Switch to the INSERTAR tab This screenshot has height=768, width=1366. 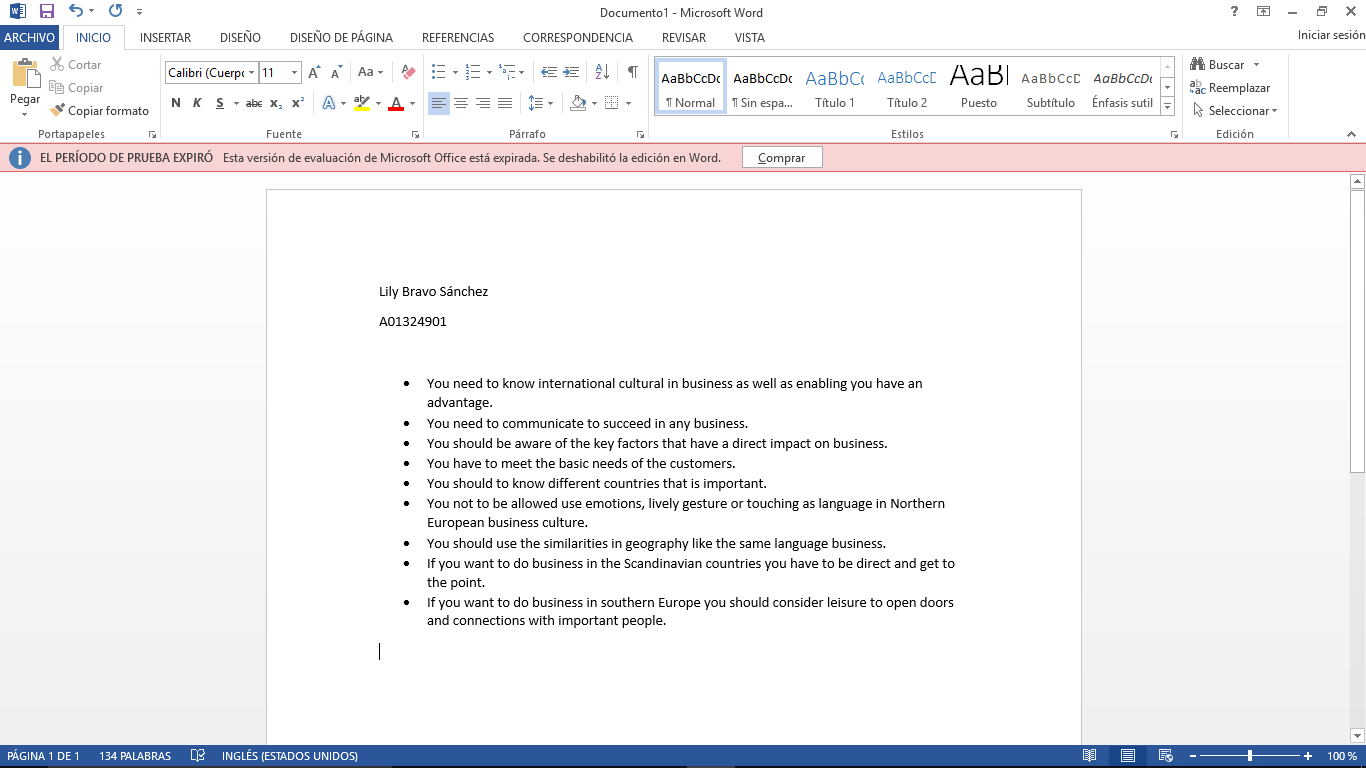pyautogui.click(x=165, y=38)
